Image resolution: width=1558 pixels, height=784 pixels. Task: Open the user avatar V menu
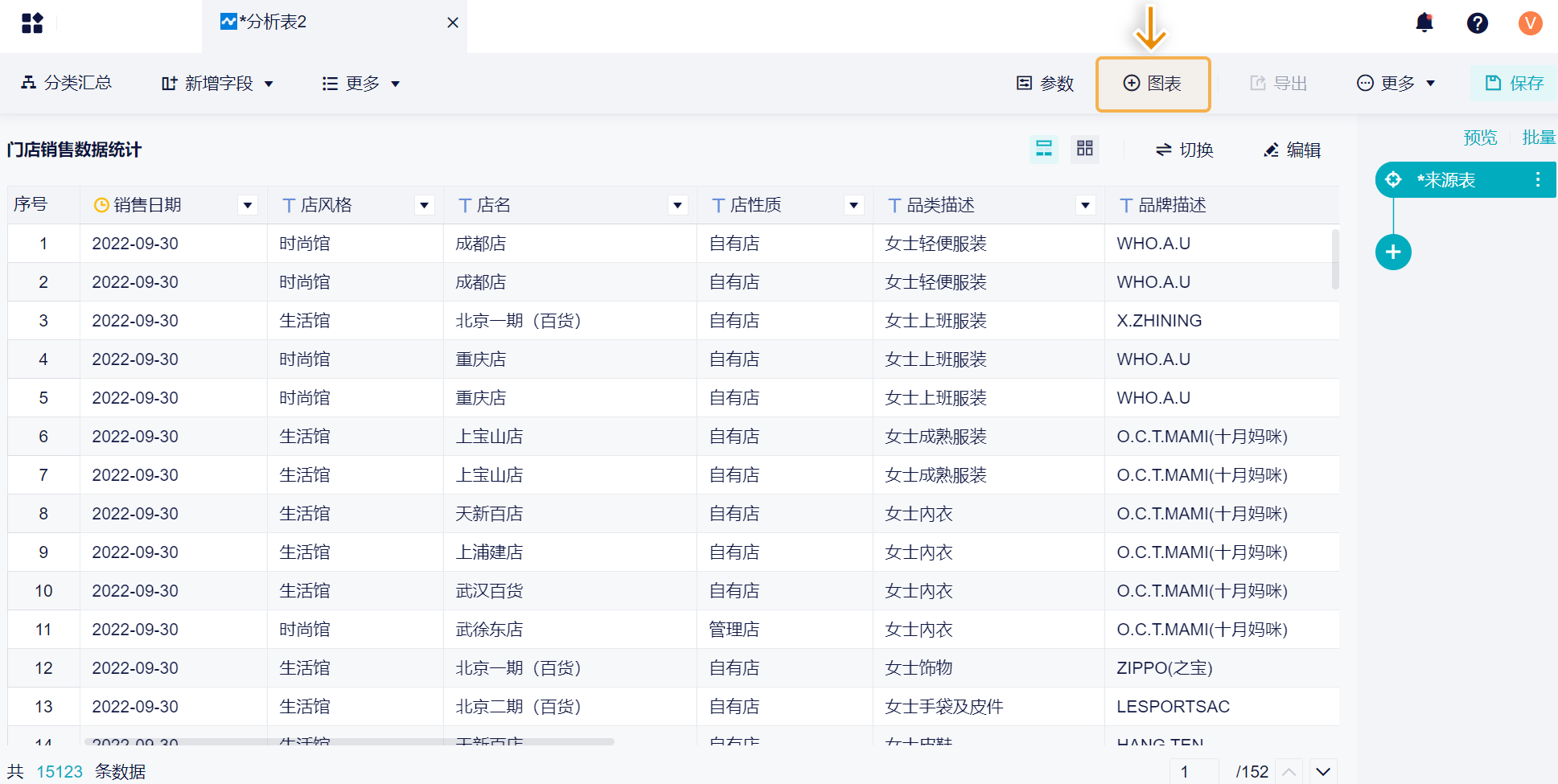(x=1530, y=23)
